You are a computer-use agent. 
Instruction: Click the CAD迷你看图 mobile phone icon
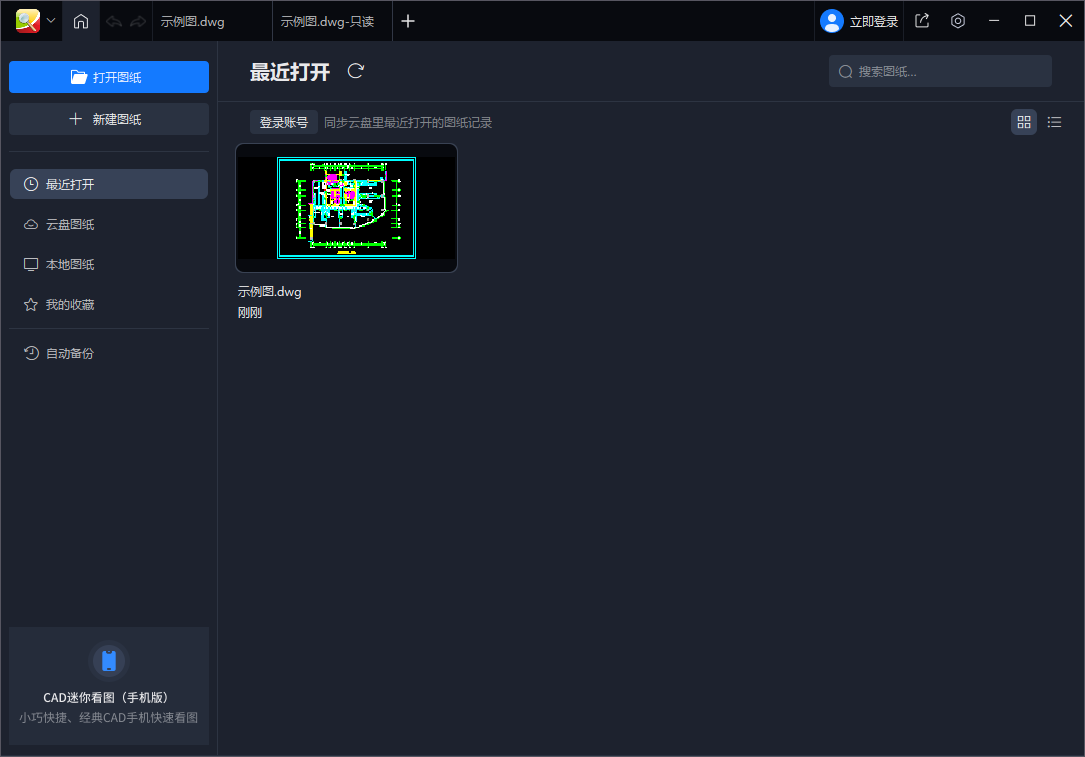[x=109, y=661]
